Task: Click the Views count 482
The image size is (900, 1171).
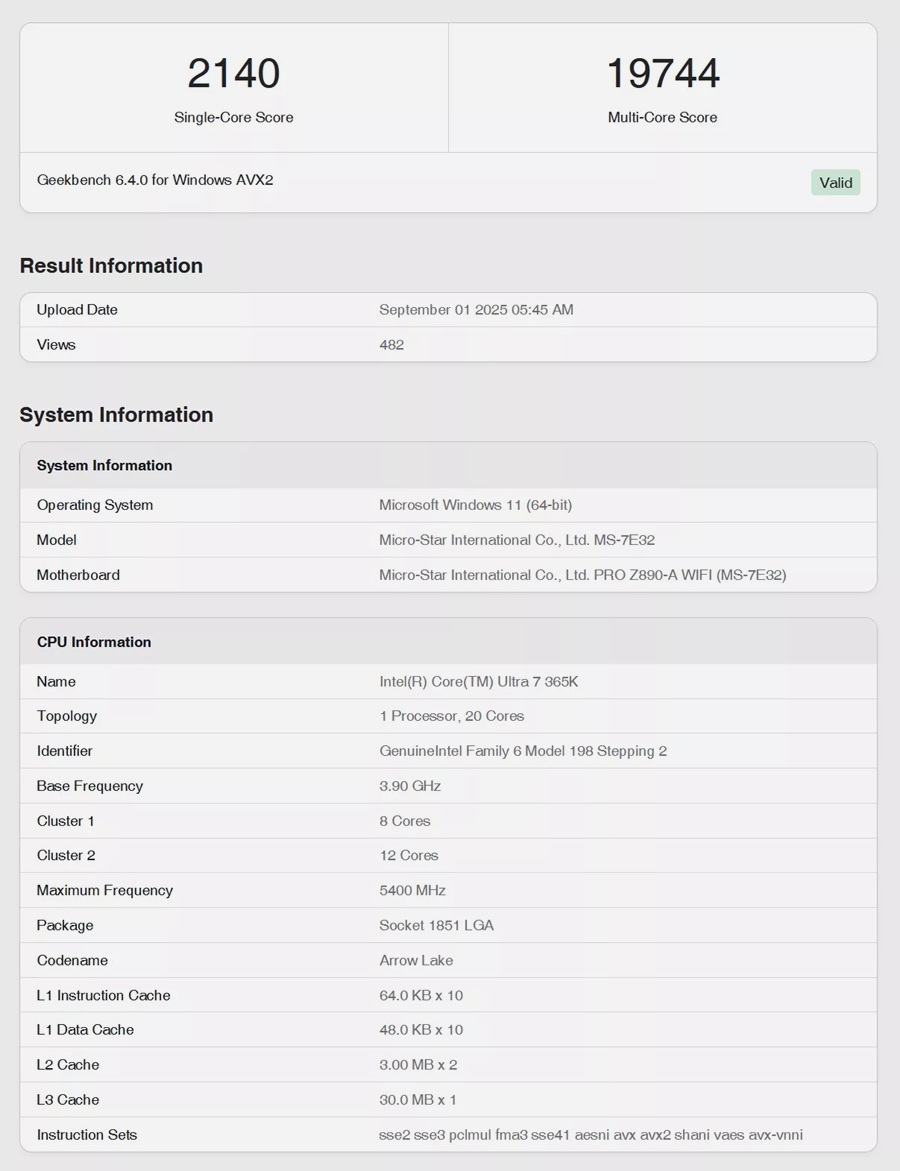Action: [391, 345]
